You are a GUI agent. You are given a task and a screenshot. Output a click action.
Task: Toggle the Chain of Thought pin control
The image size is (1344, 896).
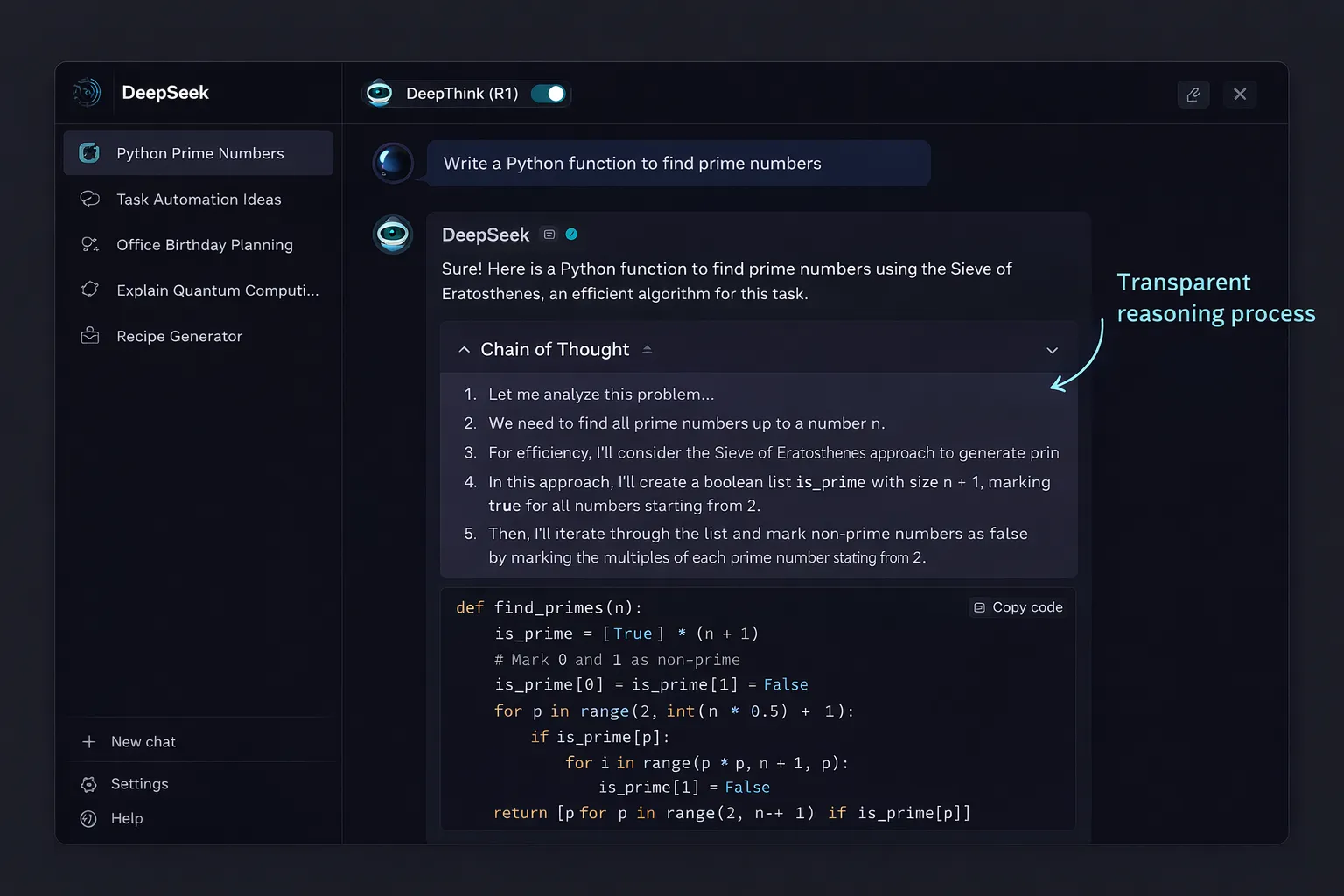(647, 348)
